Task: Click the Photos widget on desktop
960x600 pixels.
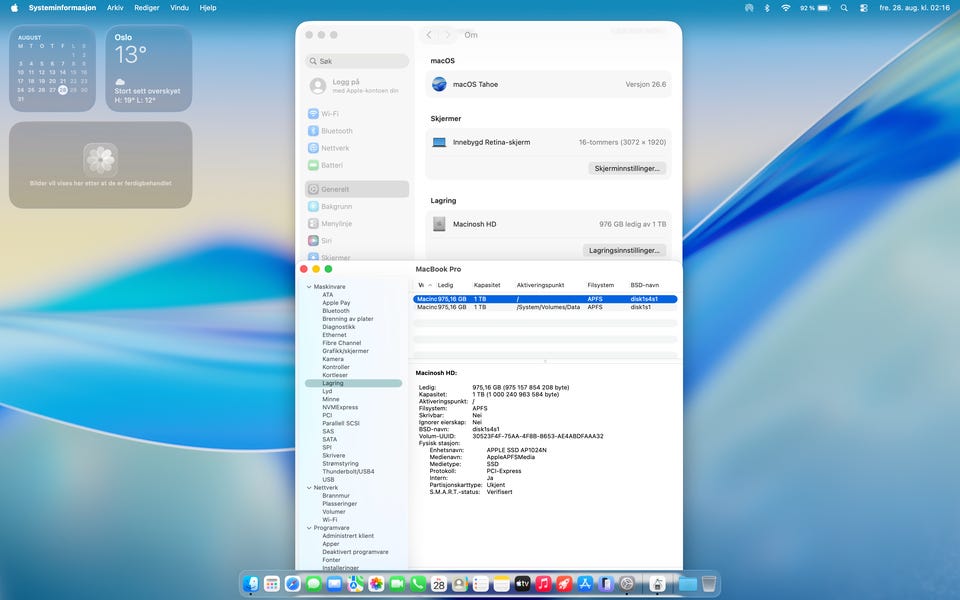Action: pos(100,165)
